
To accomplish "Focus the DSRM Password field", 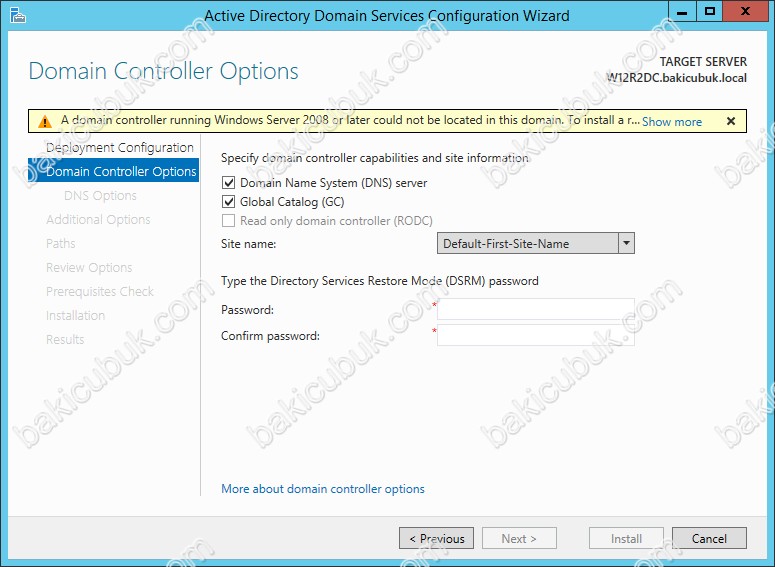I will (536, 309).
